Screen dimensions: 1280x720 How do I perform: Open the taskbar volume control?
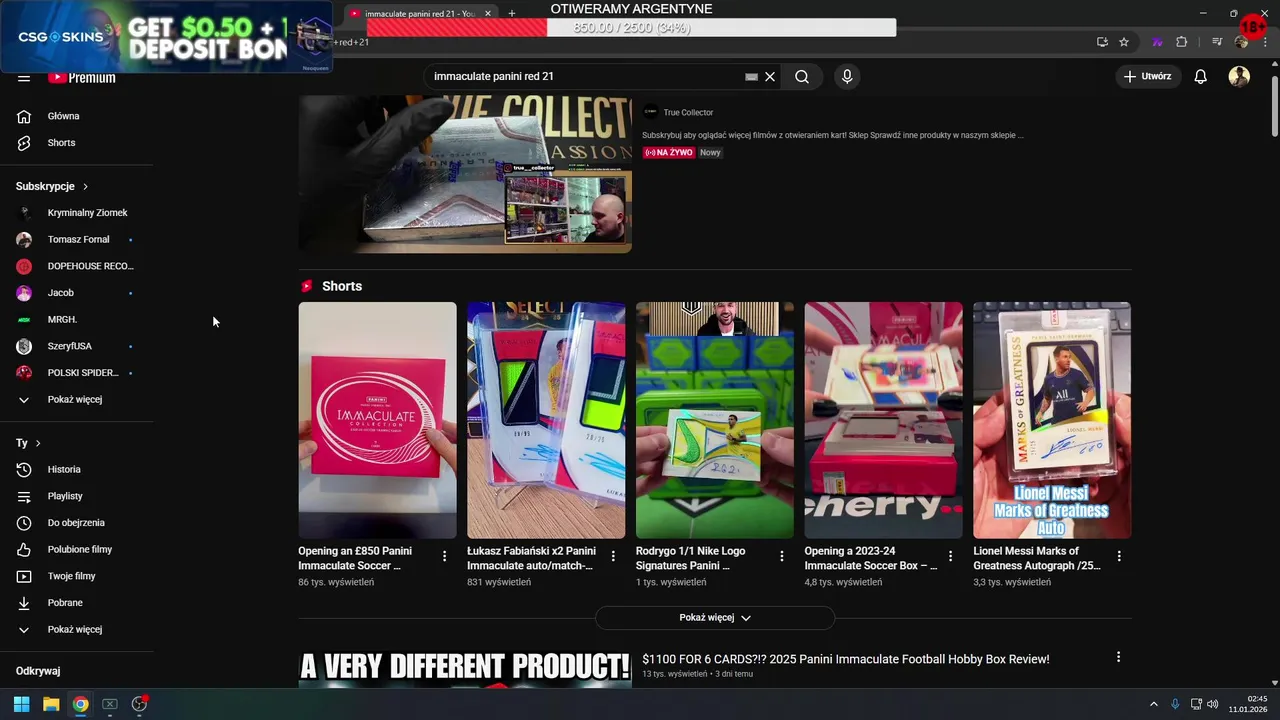click(1212, 704)
